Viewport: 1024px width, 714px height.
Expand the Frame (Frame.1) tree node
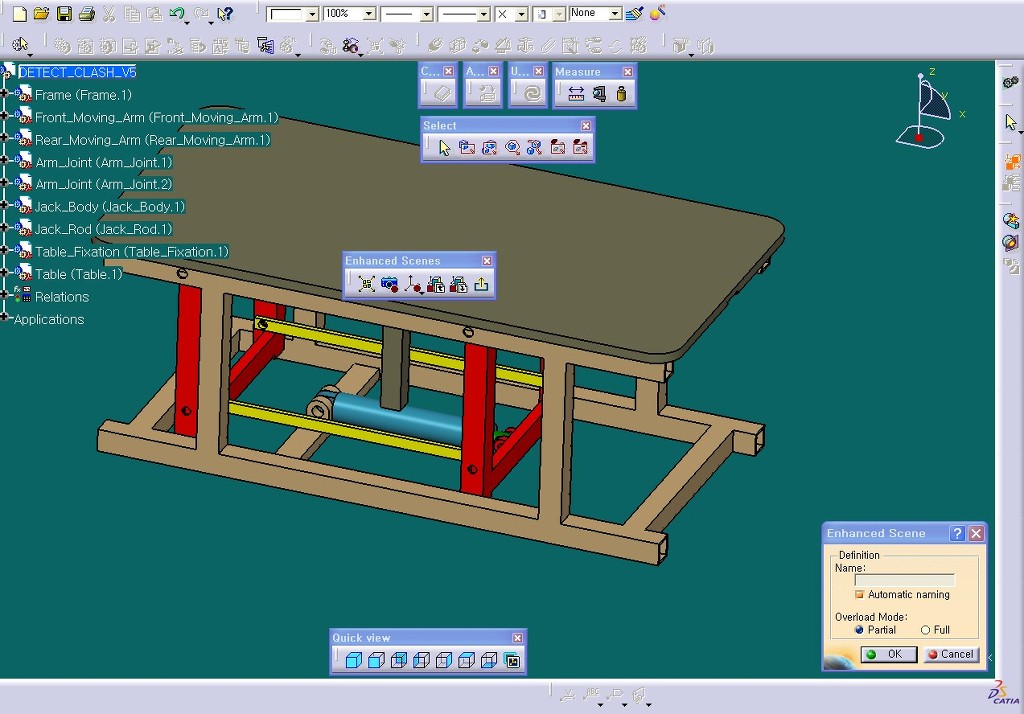tap(5, 95)
